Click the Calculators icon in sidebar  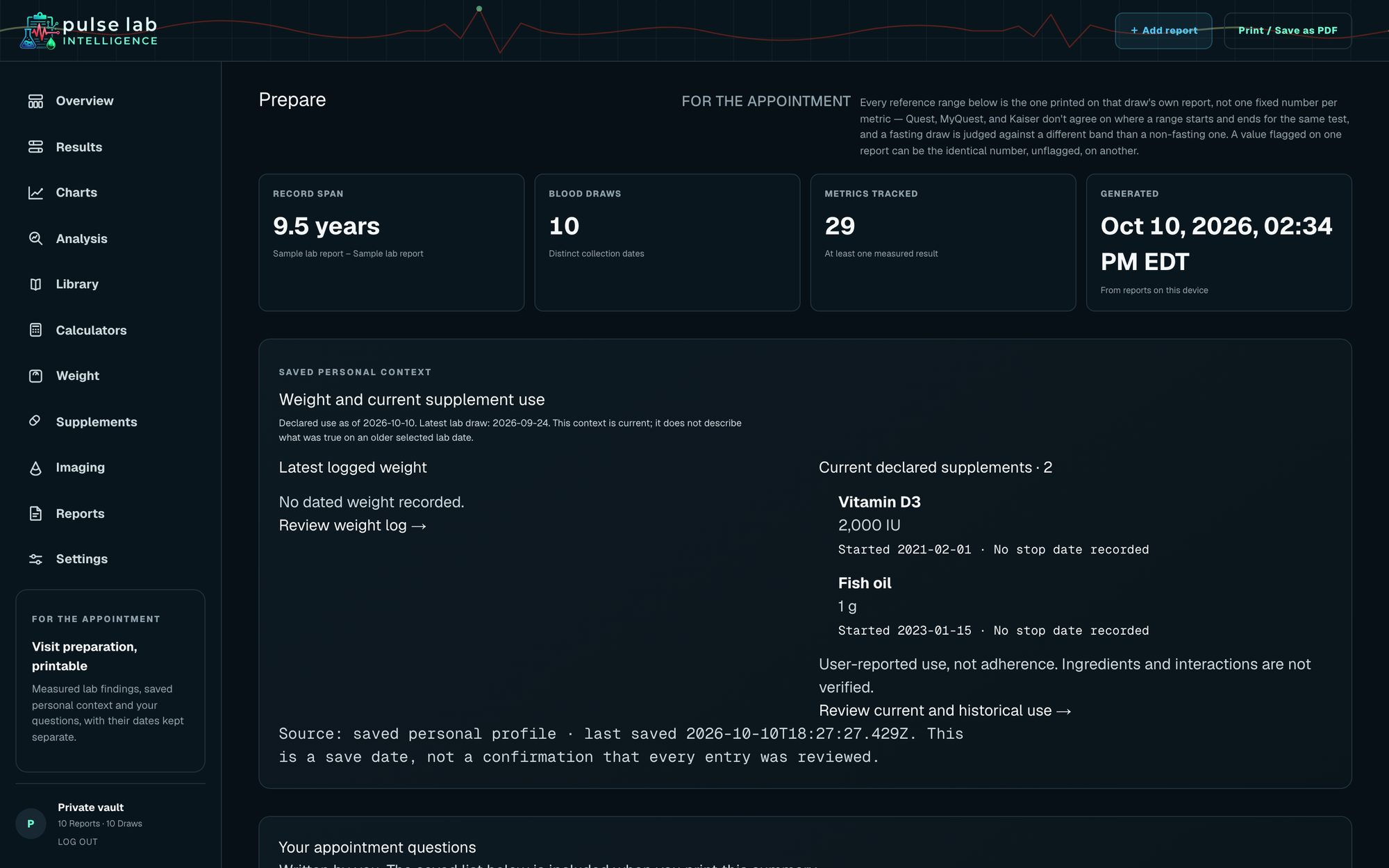point(35,331)
